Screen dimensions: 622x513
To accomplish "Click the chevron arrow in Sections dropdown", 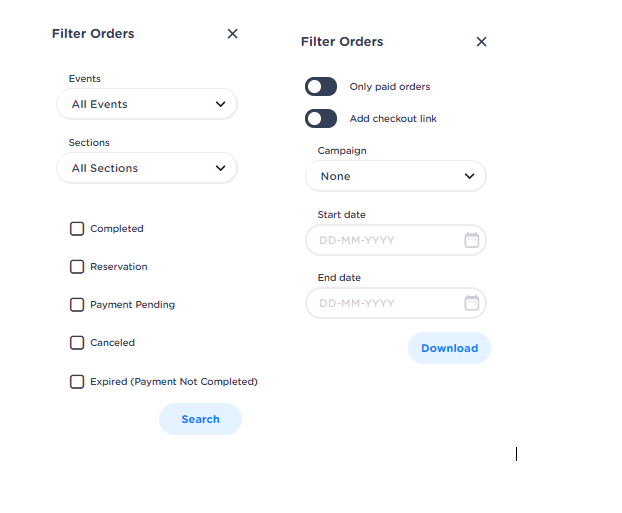I will (x=221, y=168).
